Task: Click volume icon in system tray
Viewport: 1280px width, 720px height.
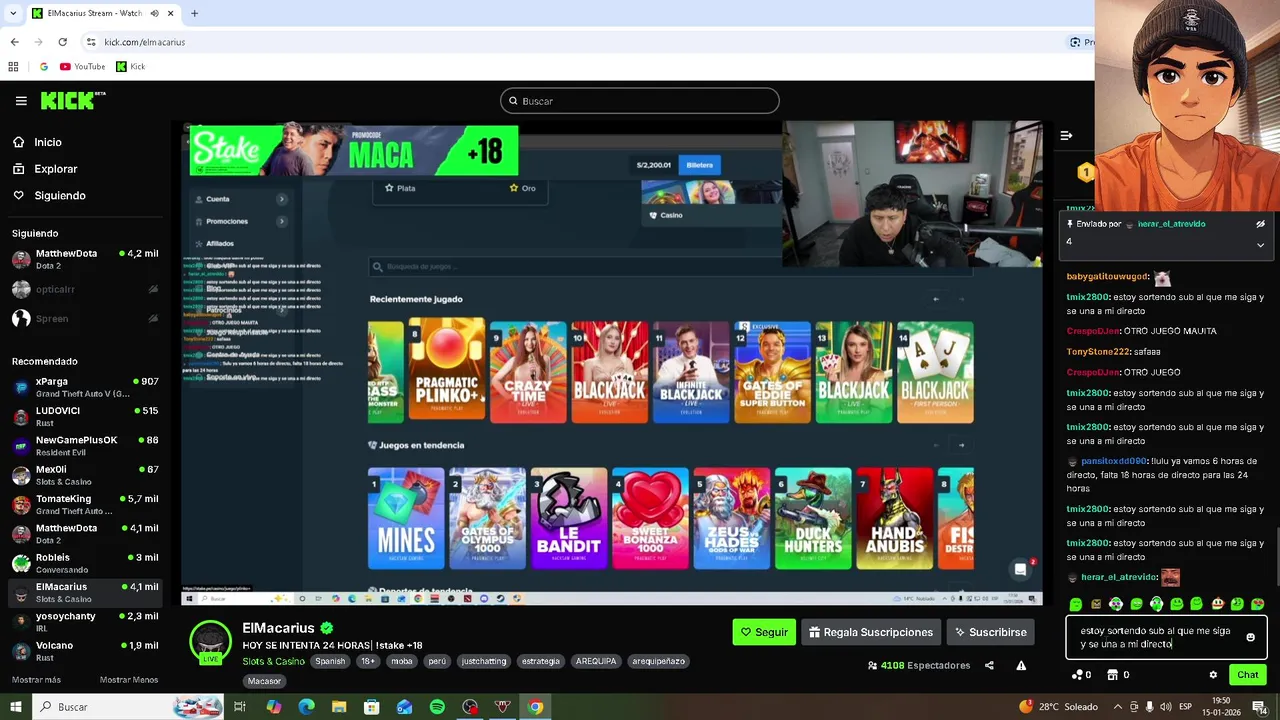Action: [1166, 707]
